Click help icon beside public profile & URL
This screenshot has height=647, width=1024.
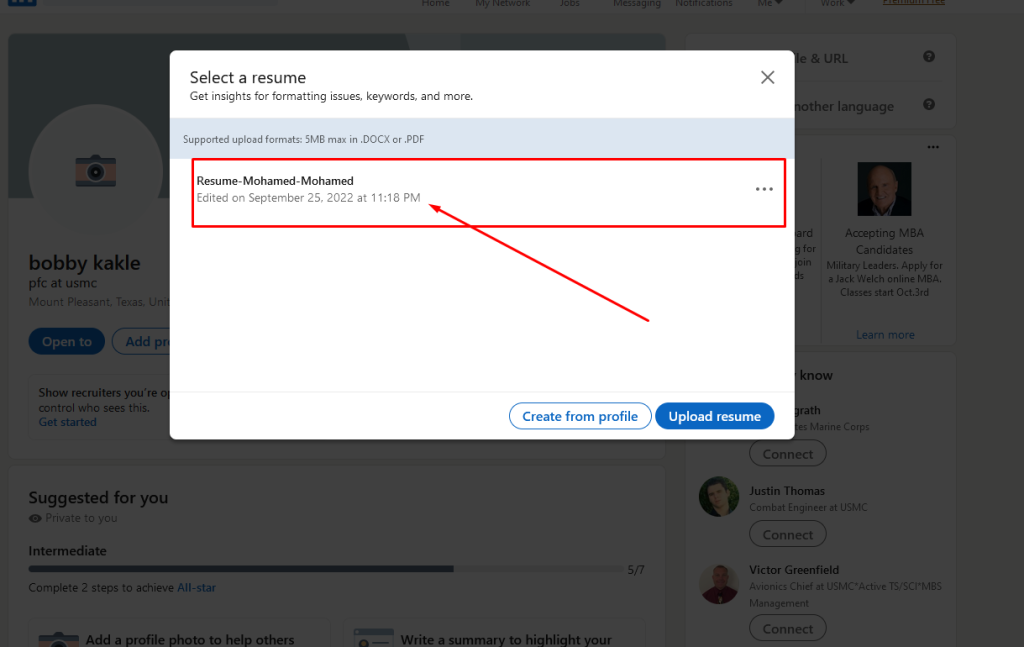pos(929,57)
